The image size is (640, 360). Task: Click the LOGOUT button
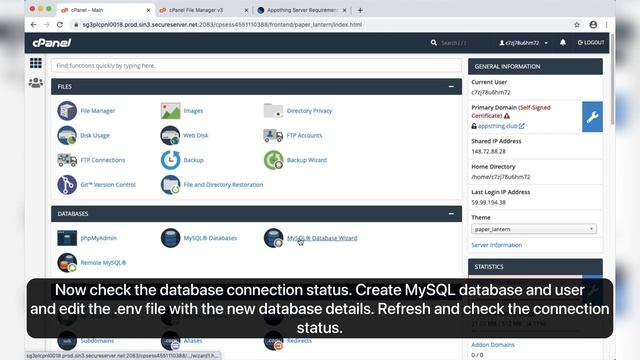pyautogui.click(x=591, y=42)
